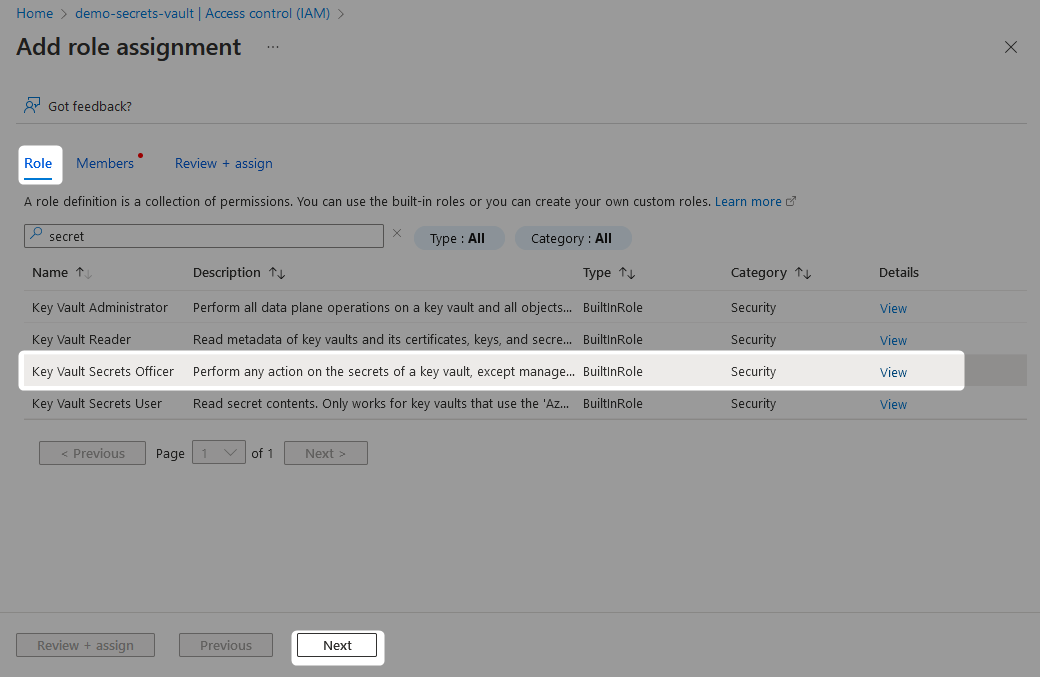
Task: Click the search magnifier icon
Action: [x=36, y=234]
